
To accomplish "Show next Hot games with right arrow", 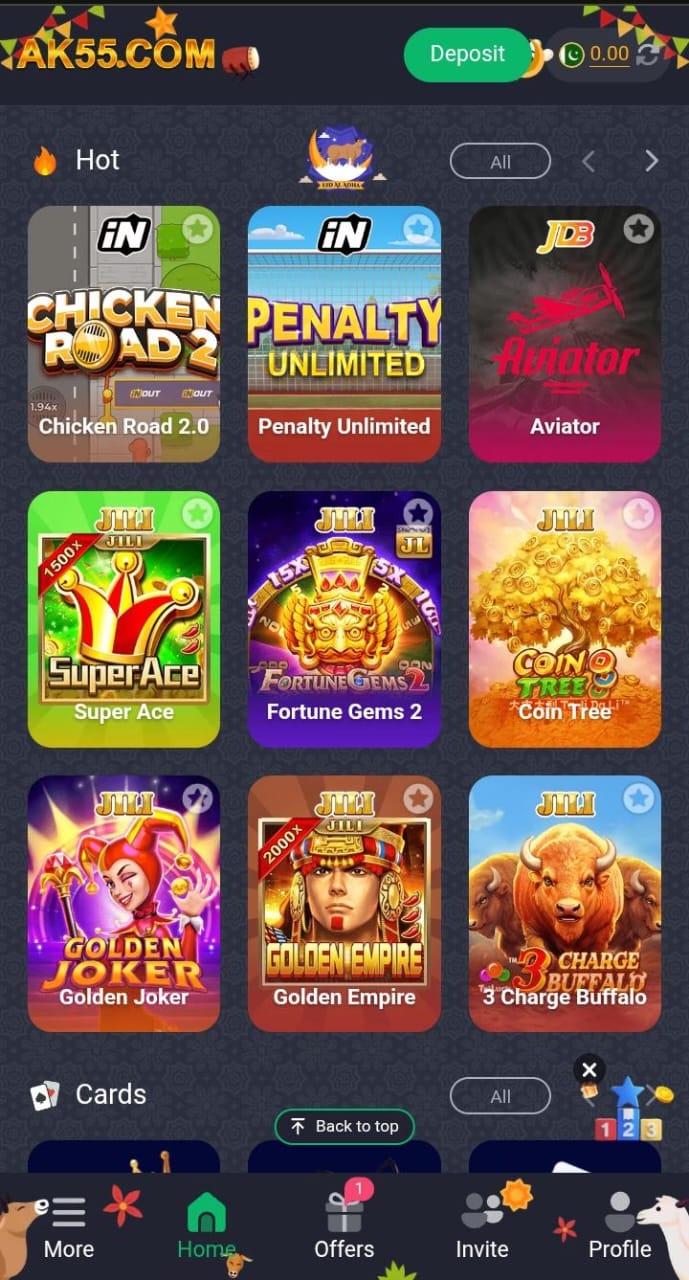I will tap(651, 161).
